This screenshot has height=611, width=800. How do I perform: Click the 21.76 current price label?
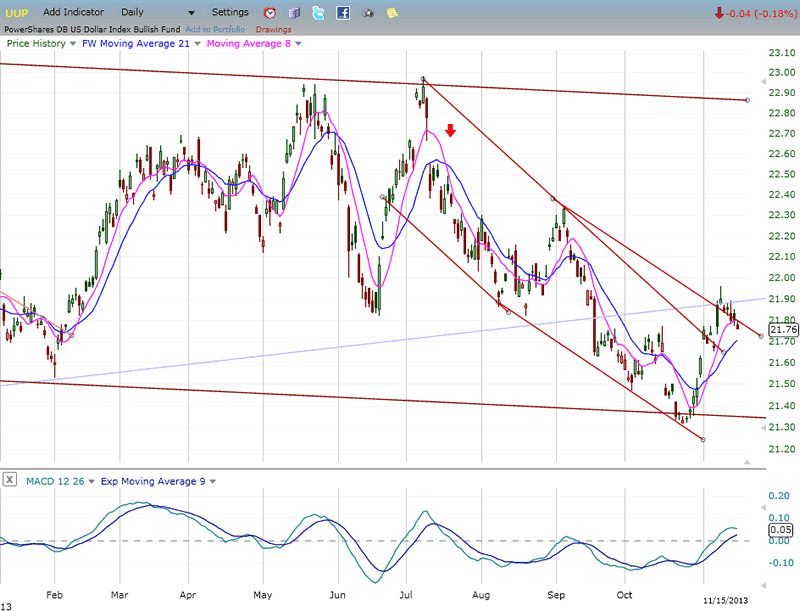tap(783, 329)
